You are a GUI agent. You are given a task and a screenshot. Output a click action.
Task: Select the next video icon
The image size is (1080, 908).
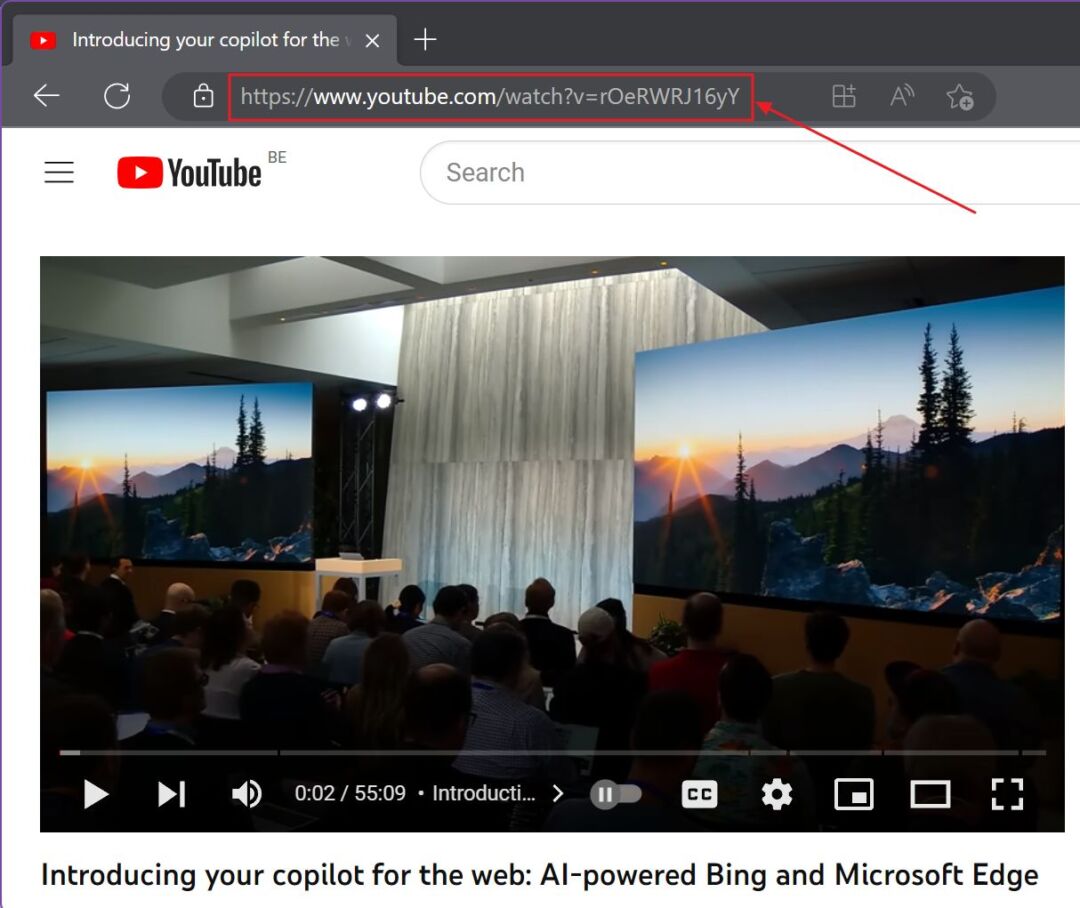[x=171, y=793]
